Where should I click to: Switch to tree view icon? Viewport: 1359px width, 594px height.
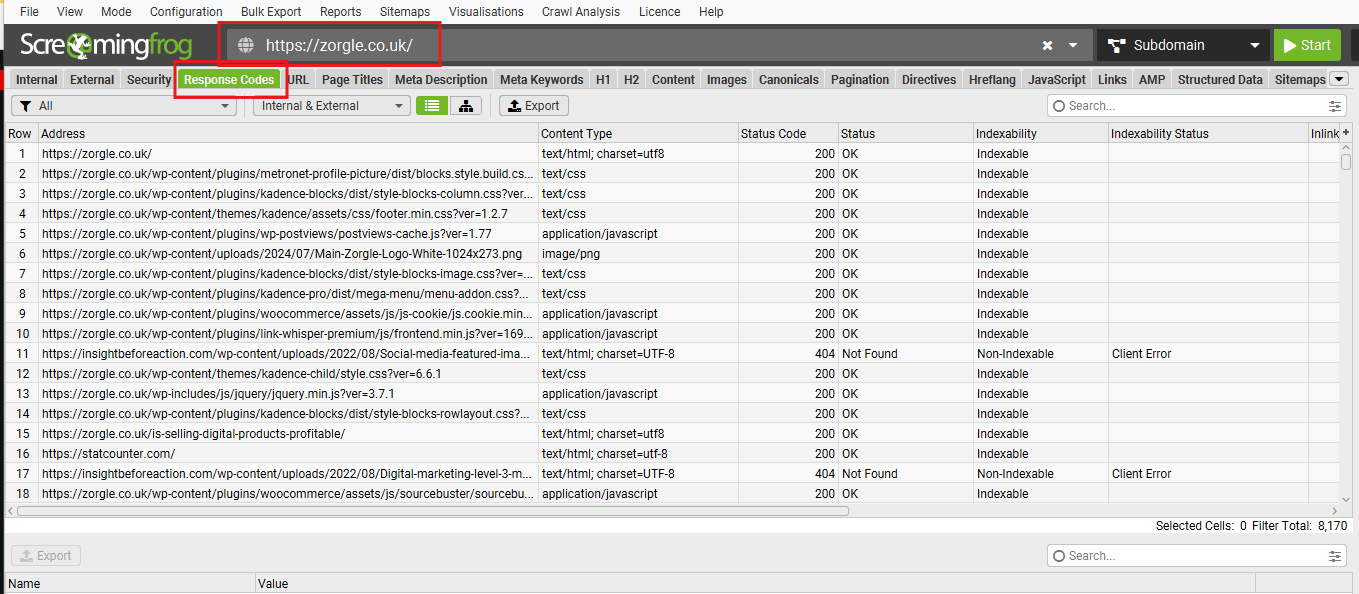point(466,105)
